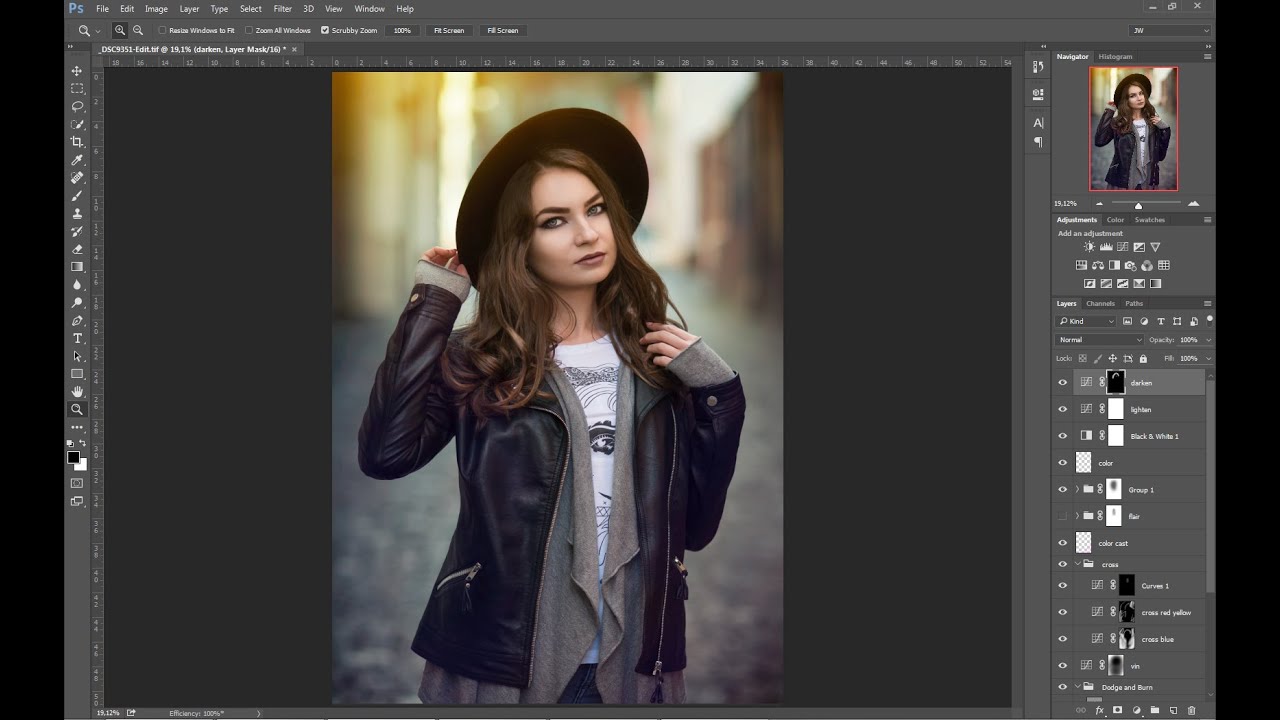Pick the Move tool
Viewport: 1280px width, 720px height.
[77, 71]
